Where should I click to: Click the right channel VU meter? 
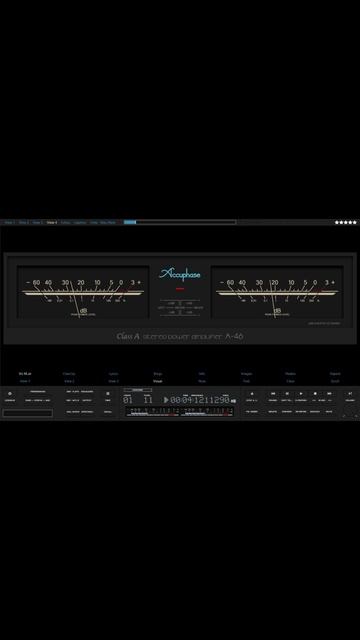tap(277, 292)
